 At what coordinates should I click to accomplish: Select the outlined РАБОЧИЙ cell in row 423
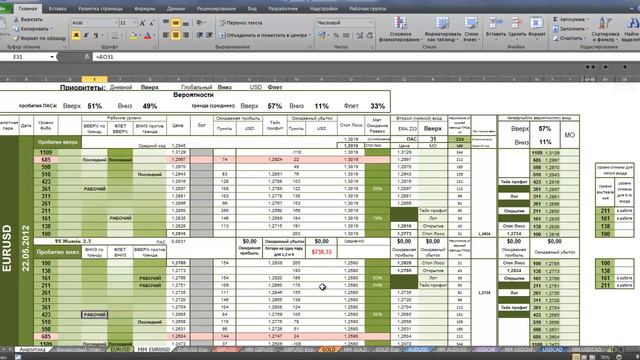pyautogui.click(x=95, y=315)
